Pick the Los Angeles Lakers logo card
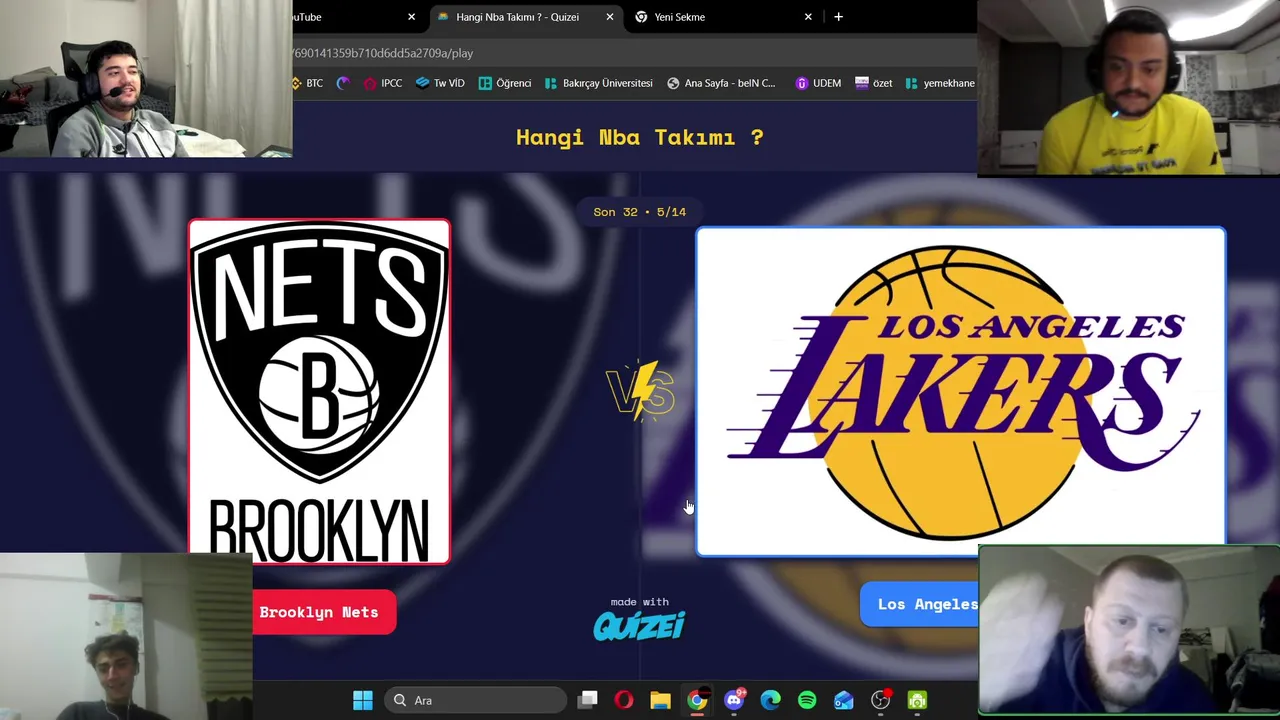1280x720 pixels. 960,390
